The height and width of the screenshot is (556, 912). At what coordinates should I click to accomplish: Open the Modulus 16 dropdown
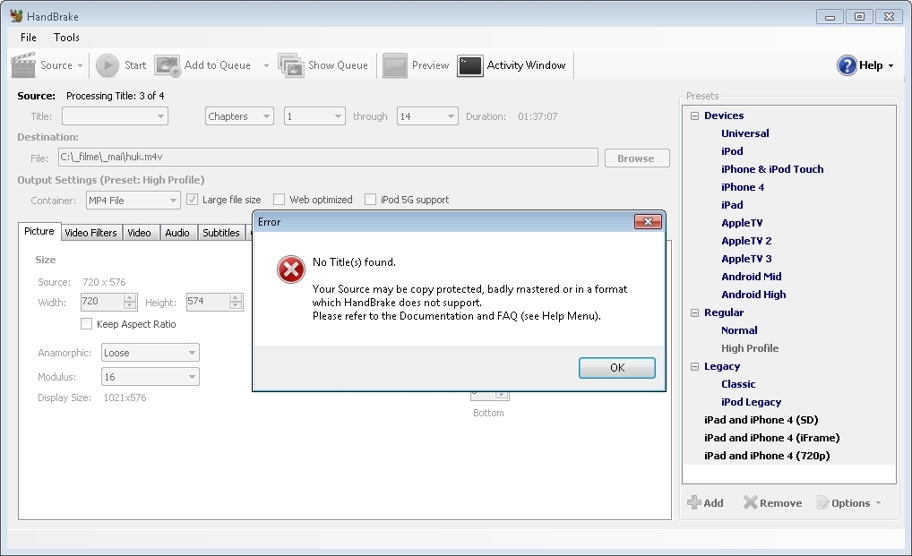(x=150, y=377)
